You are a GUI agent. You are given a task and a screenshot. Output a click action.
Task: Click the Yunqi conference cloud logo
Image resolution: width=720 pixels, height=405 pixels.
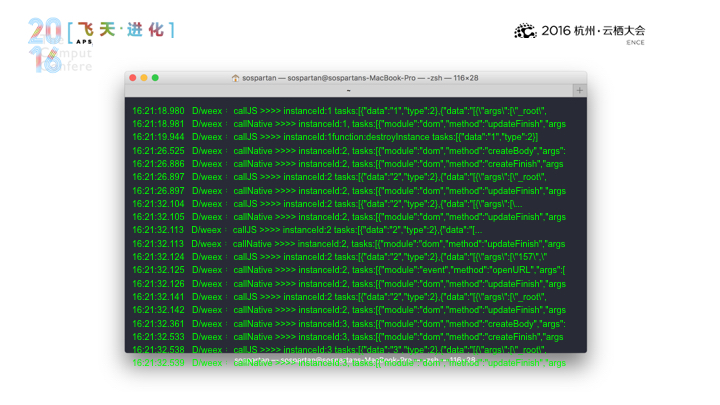pos(525,31)
